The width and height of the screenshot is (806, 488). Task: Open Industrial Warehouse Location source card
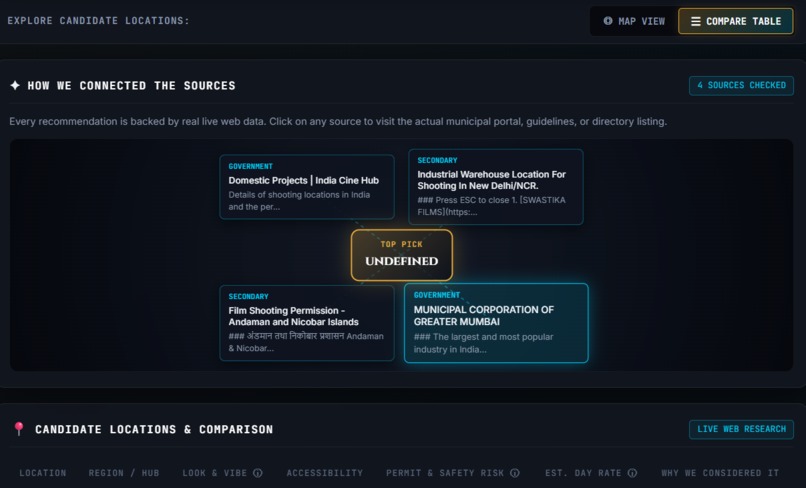pyautogui.click(x=496, y=187)
